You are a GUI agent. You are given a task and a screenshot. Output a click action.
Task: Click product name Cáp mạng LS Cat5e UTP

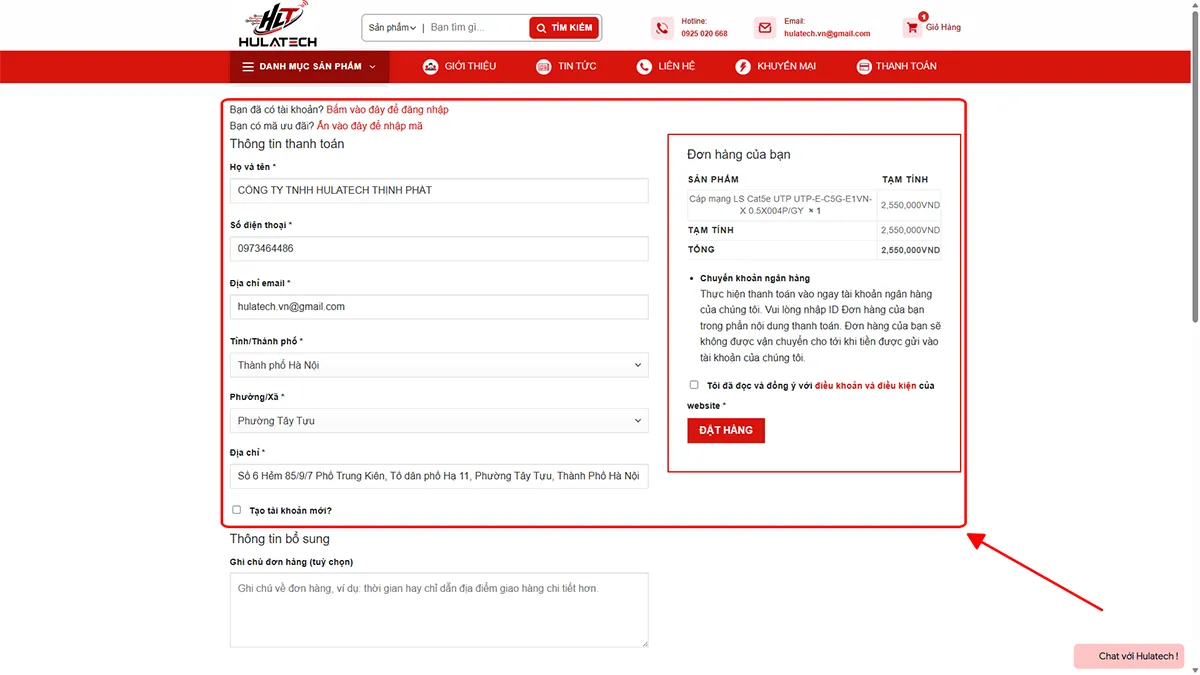(781, 205)
